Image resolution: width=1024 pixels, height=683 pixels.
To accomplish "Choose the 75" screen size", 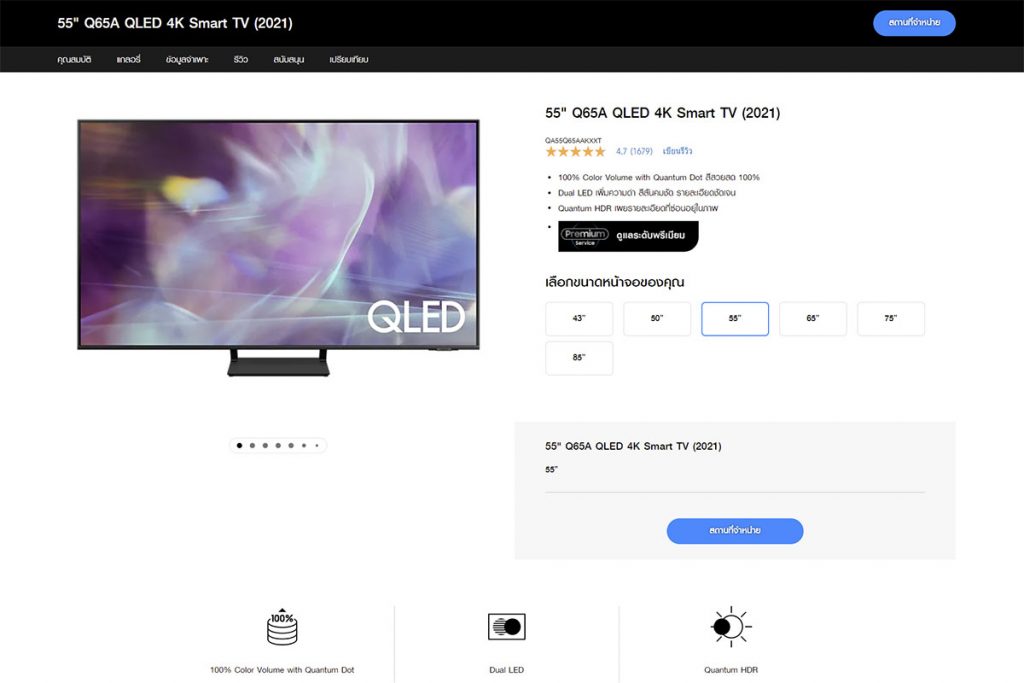I will [x=891, y=319].
